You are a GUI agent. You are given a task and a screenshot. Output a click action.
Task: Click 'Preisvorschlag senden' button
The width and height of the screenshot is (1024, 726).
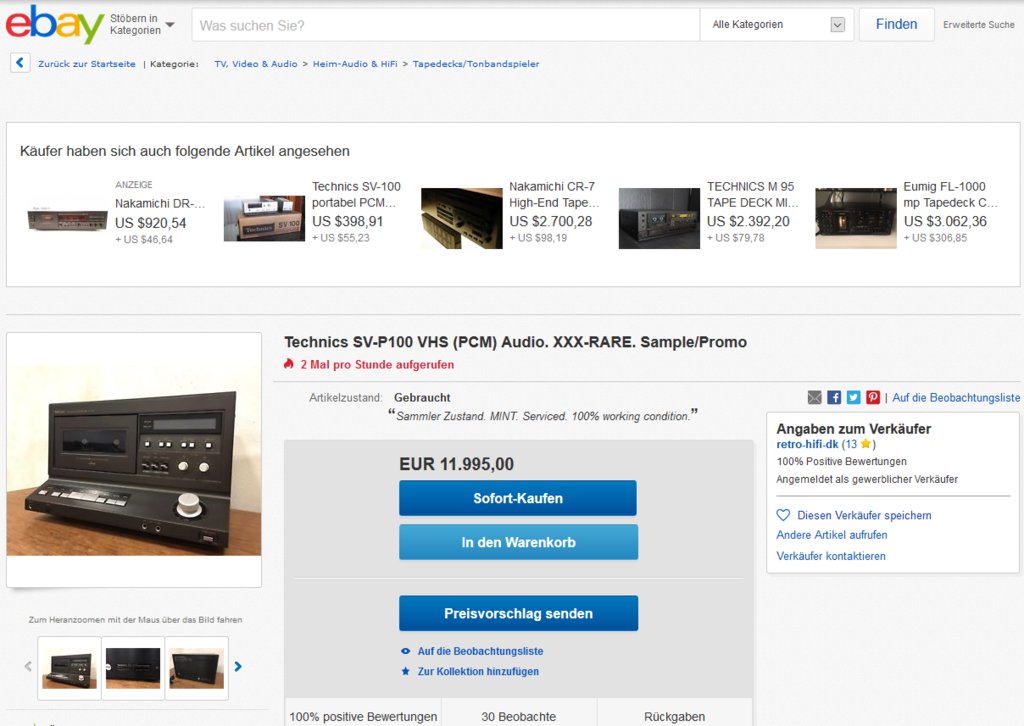coord(517,613)
